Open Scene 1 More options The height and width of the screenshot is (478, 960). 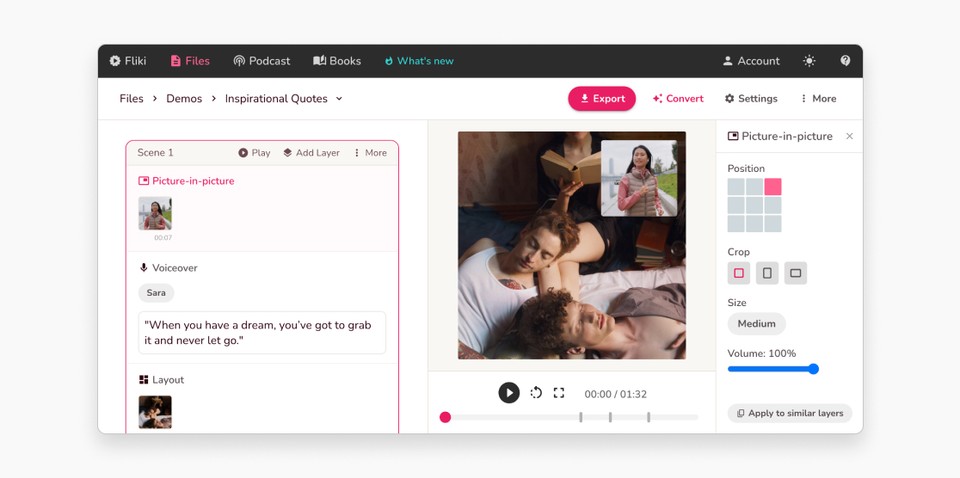tap(370, 153)
